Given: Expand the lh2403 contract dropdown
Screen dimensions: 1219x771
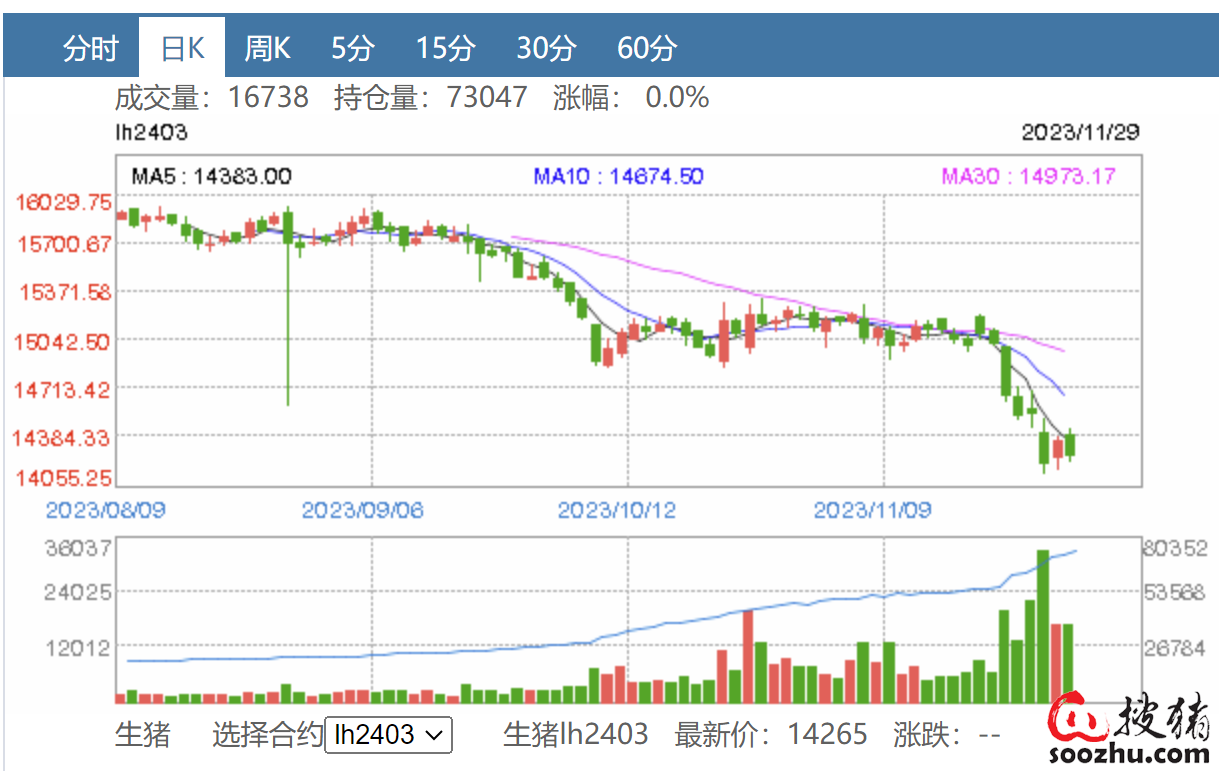Looking at the screenshot, I should point(388,735).
